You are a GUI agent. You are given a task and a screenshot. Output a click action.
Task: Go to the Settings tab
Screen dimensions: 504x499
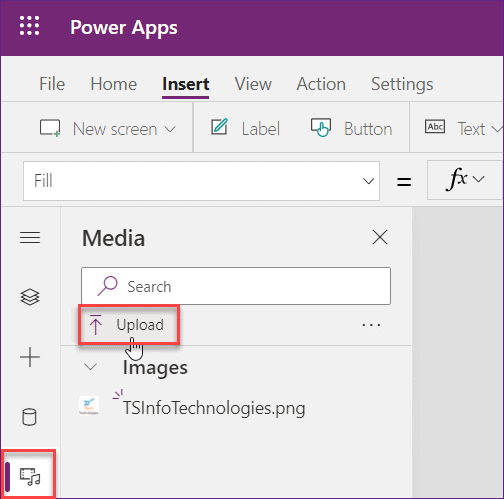click(402, 84)
